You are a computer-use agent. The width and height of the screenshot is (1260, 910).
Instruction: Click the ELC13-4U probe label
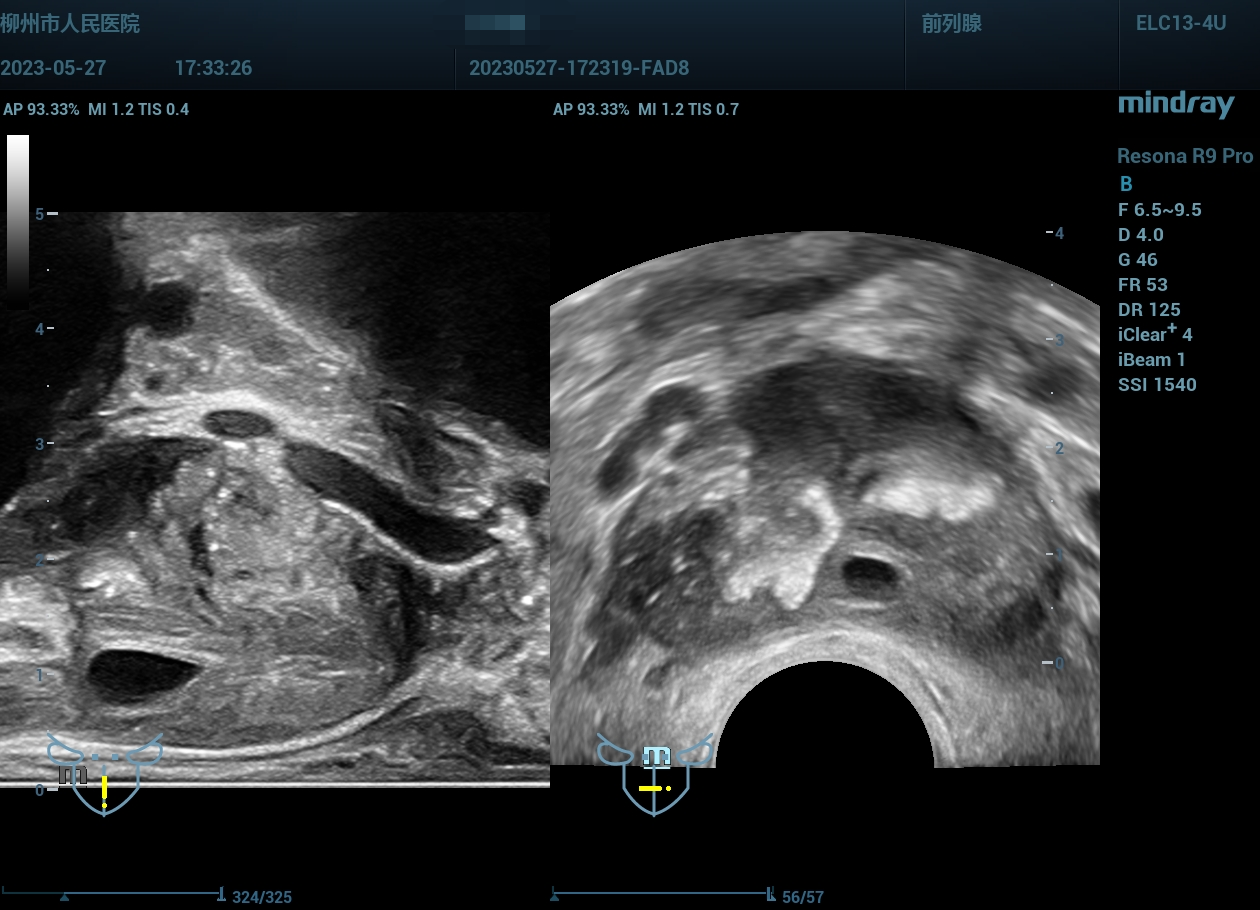pyautogui.click(x=1180, y=23)
